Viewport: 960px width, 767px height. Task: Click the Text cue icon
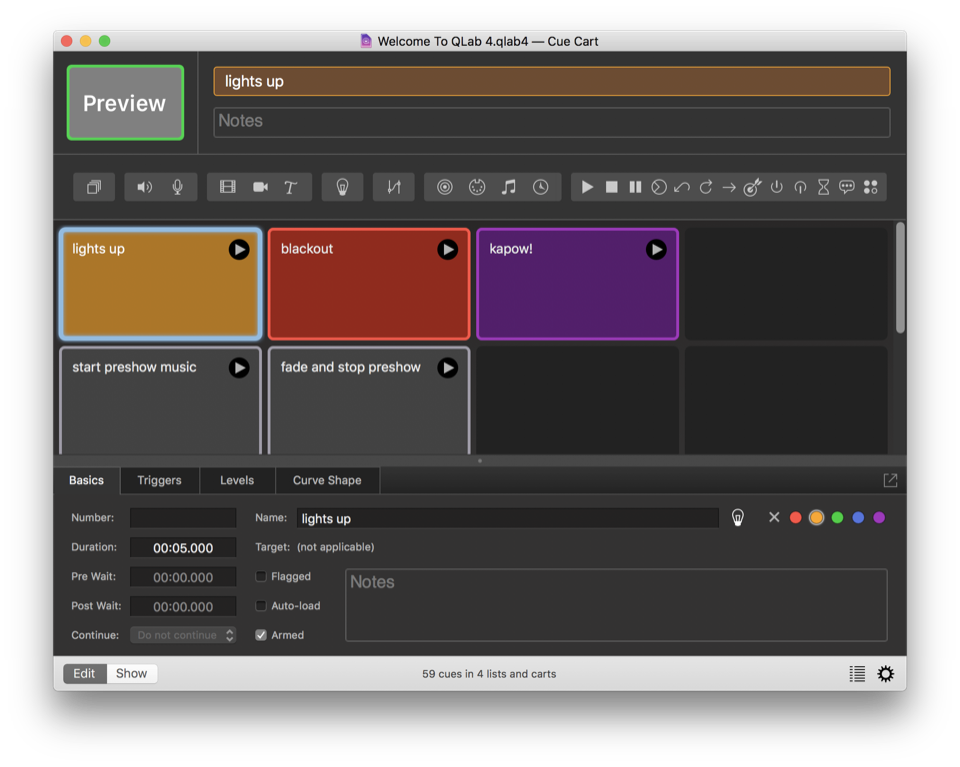(291, 187)
